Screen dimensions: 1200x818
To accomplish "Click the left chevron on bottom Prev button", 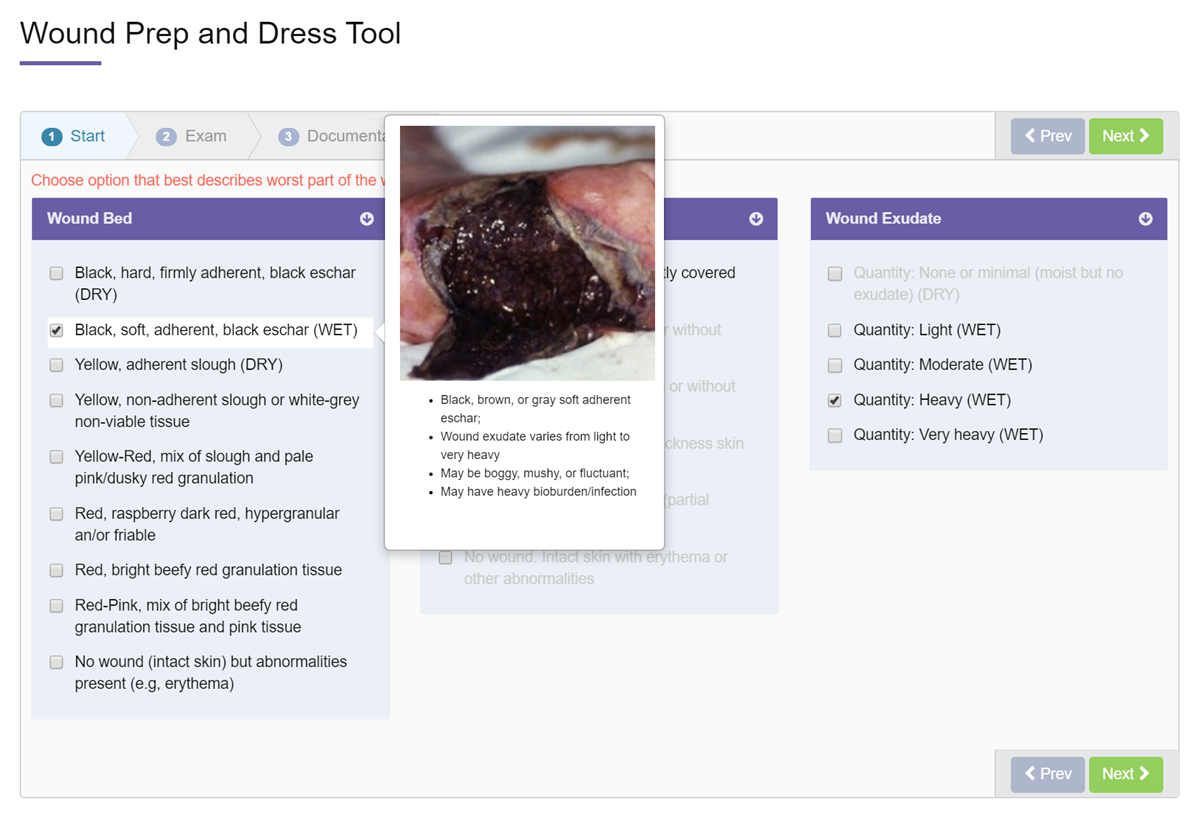I will (1032, 773).
